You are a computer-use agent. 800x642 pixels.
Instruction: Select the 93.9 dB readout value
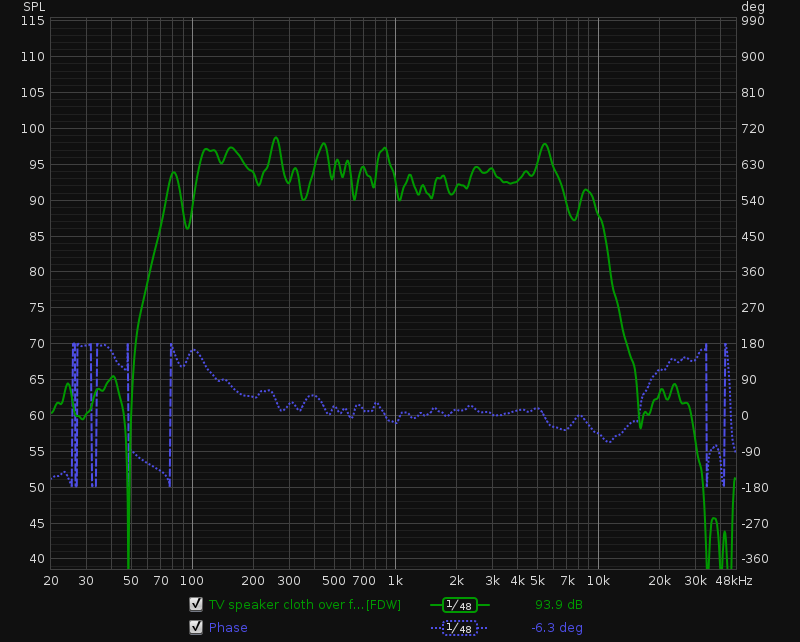(x=559, y=605)
